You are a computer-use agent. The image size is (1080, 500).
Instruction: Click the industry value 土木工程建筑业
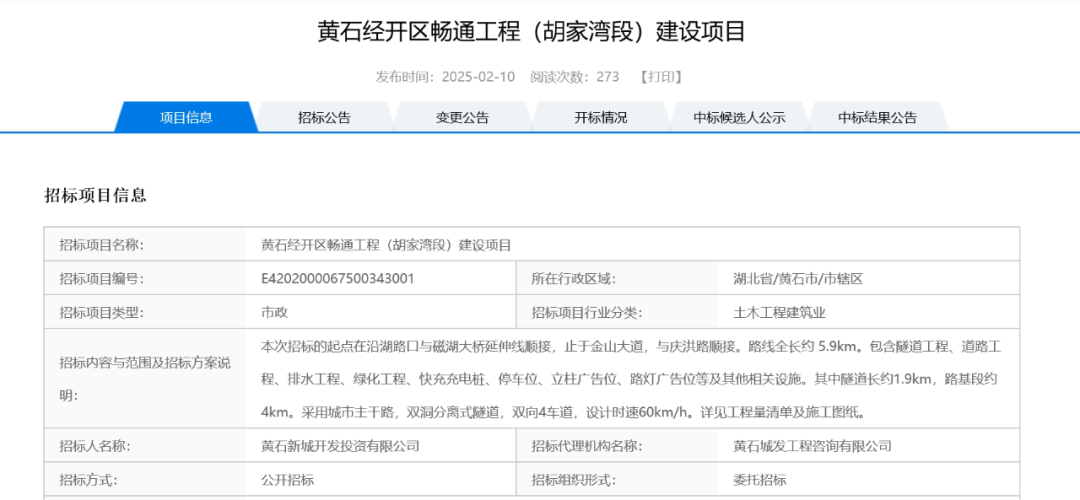(x=780, y=312)
